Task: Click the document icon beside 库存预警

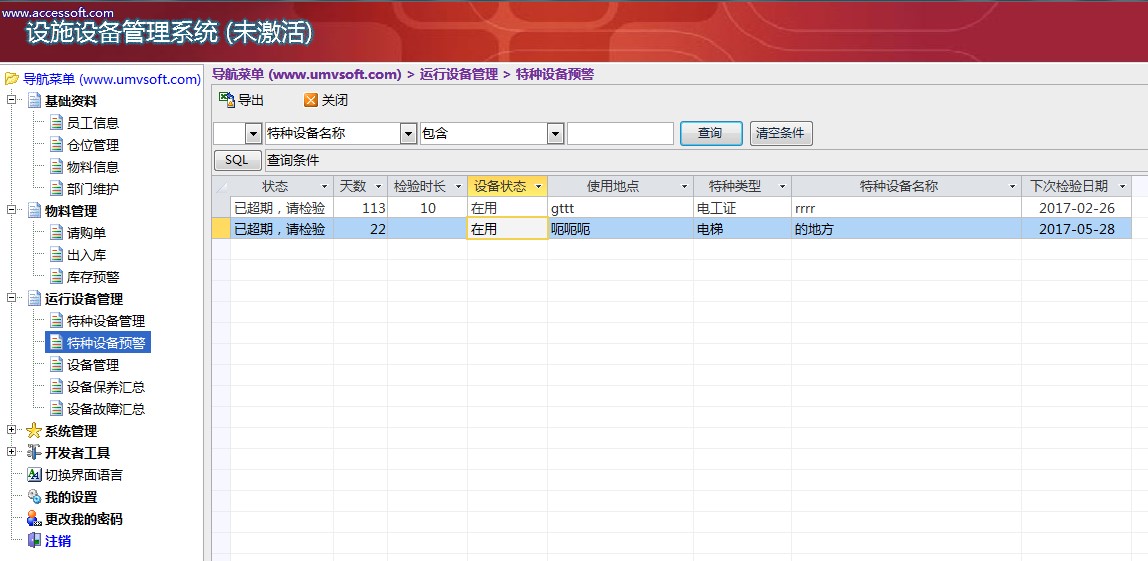Action: click(x=56, y=277)
